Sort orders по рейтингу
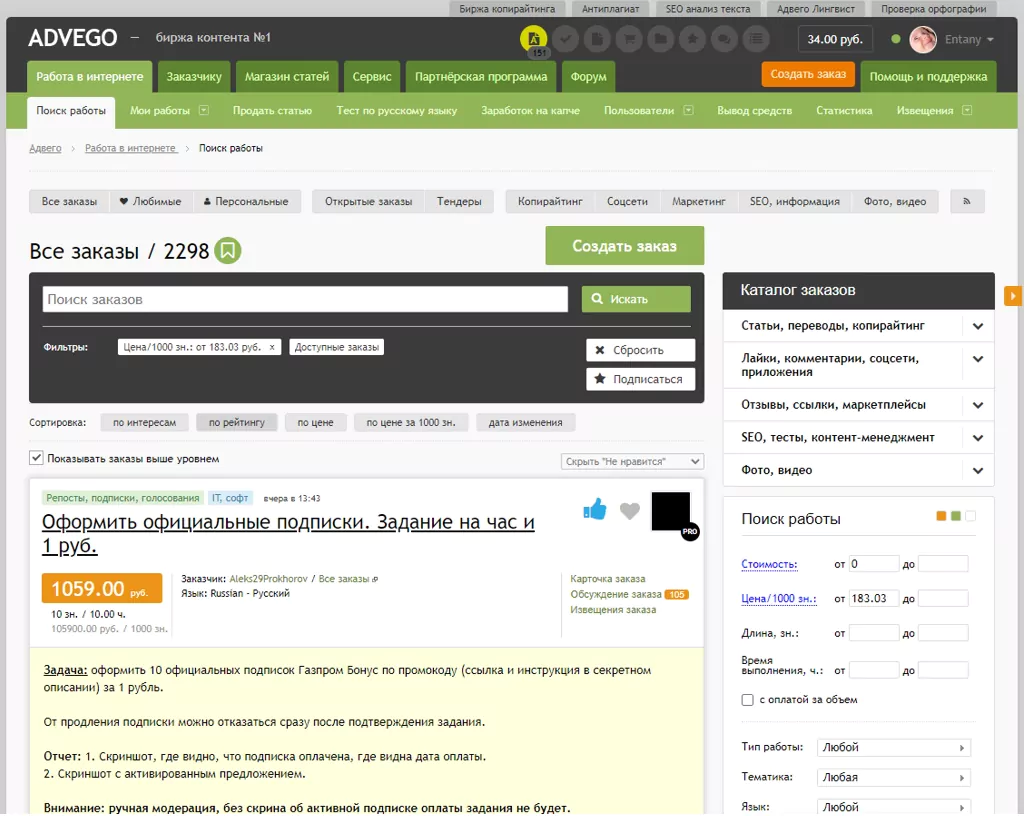1025x816 pixels. pyautogui.click(x=237, y=422)
